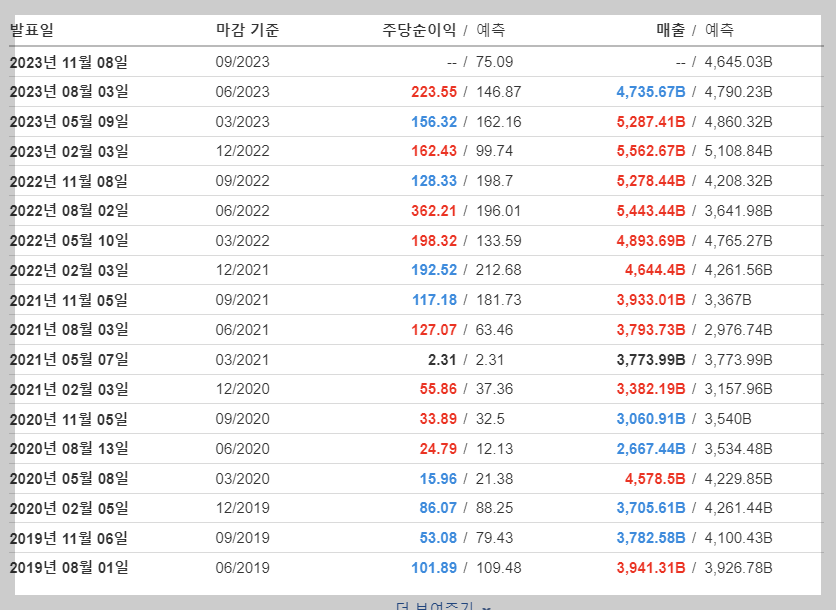Click revenue value 4,735.67B

click(651, 92)
